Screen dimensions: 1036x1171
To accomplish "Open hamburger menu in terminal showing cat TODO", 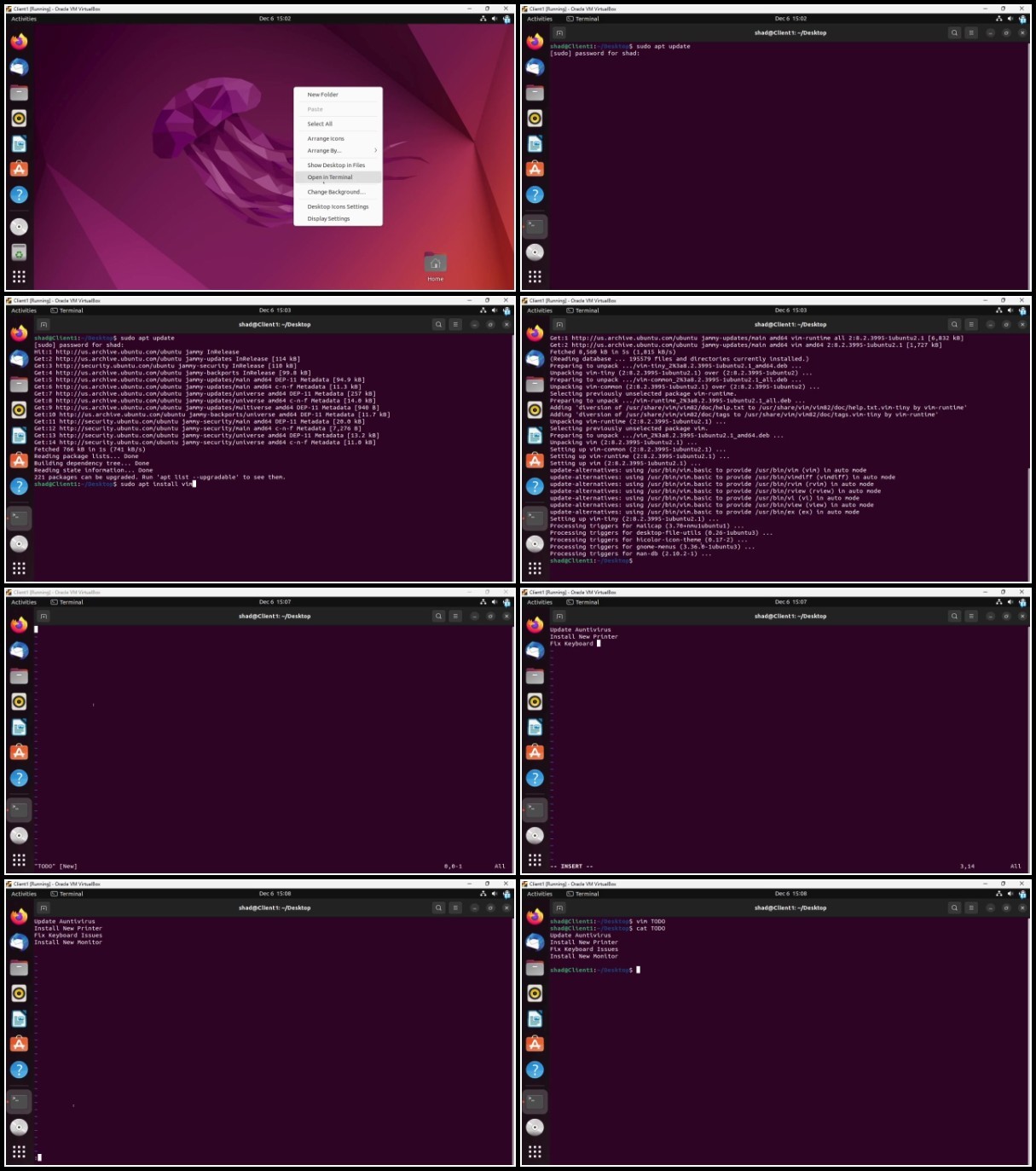I will 971,907.
